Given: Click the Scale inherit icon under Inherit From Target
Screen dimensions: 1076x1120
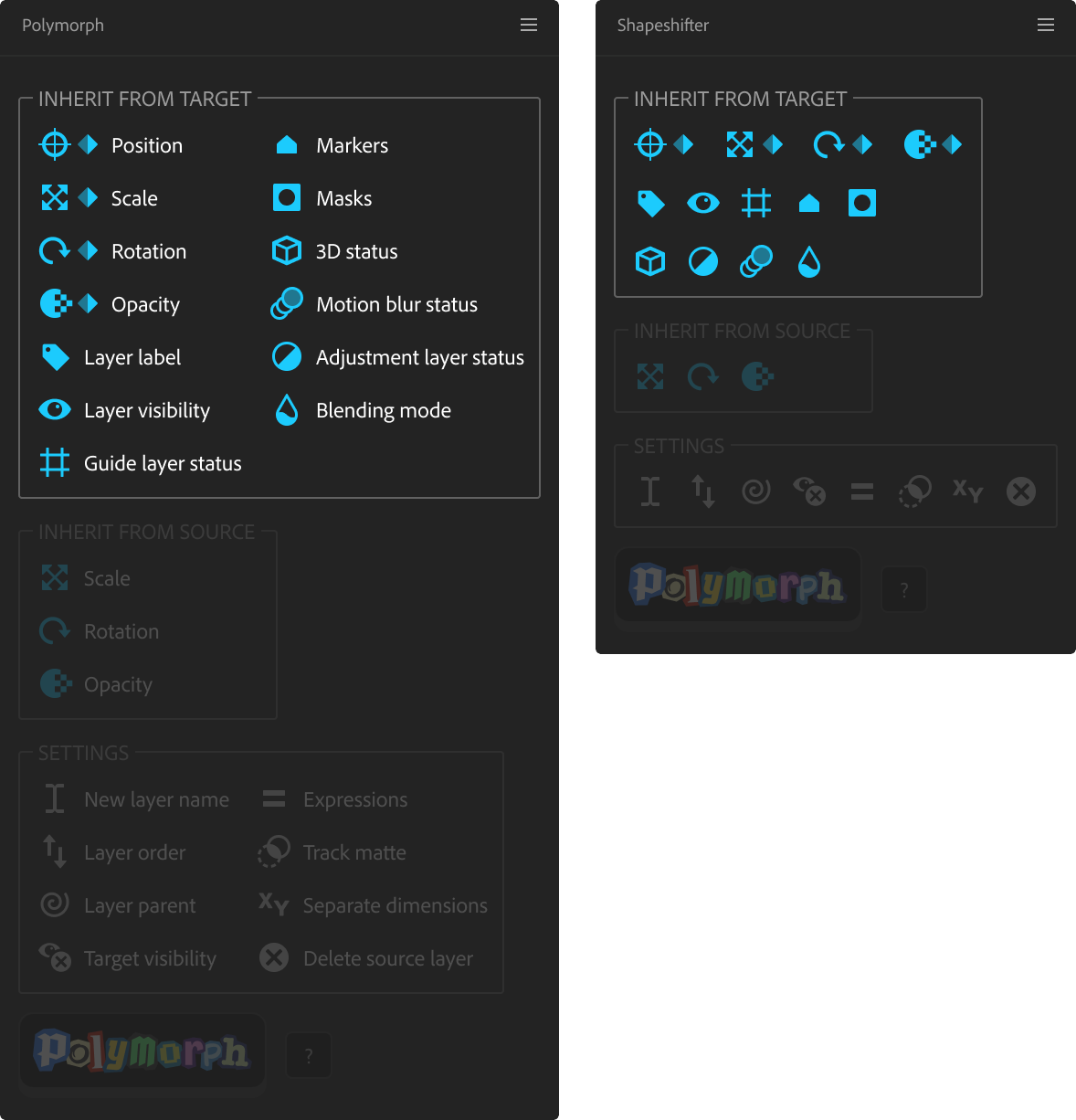Looking at the screenshot, I should pos(54,197).
